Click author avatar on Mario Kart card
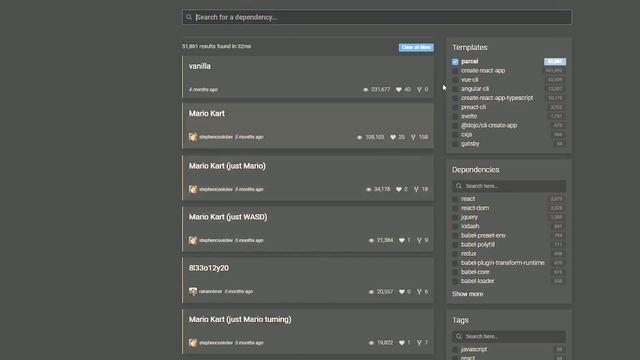 pyautogui.click(x=193, y=137)
